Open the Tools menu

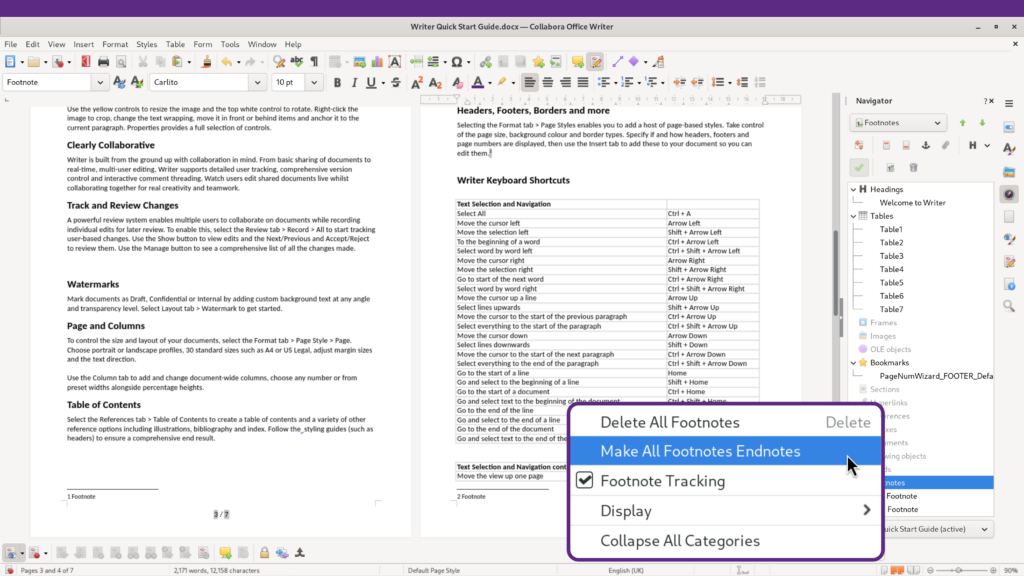point(230,44)
